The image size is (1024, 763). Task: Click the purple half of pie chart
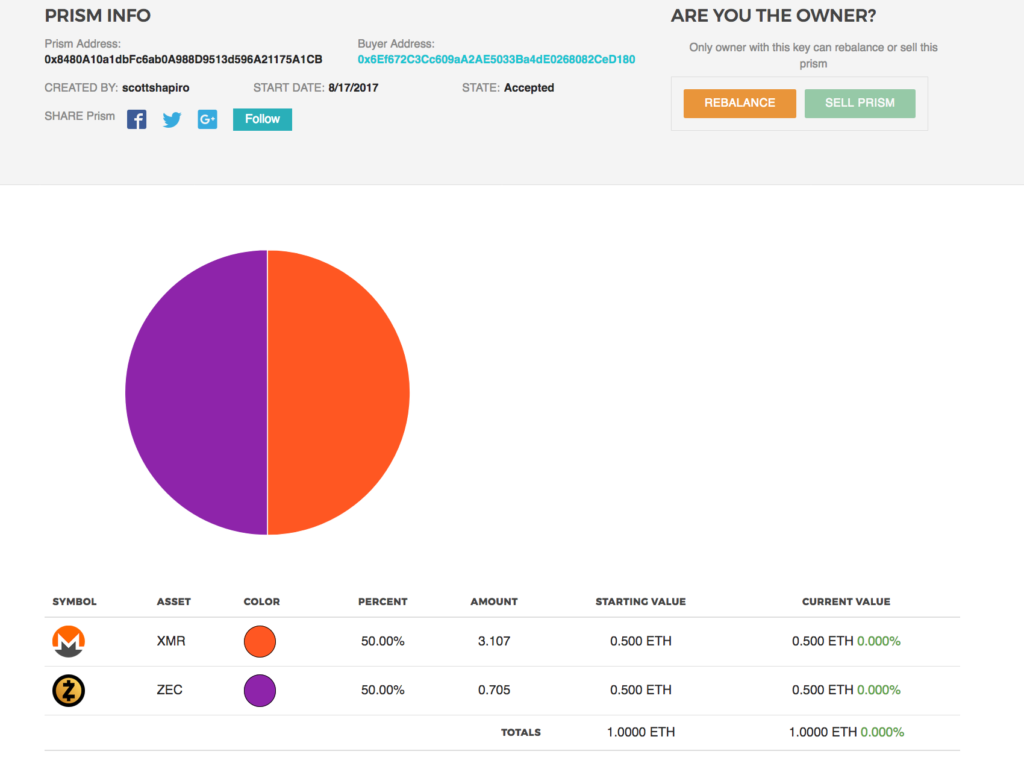pos(196,392)
